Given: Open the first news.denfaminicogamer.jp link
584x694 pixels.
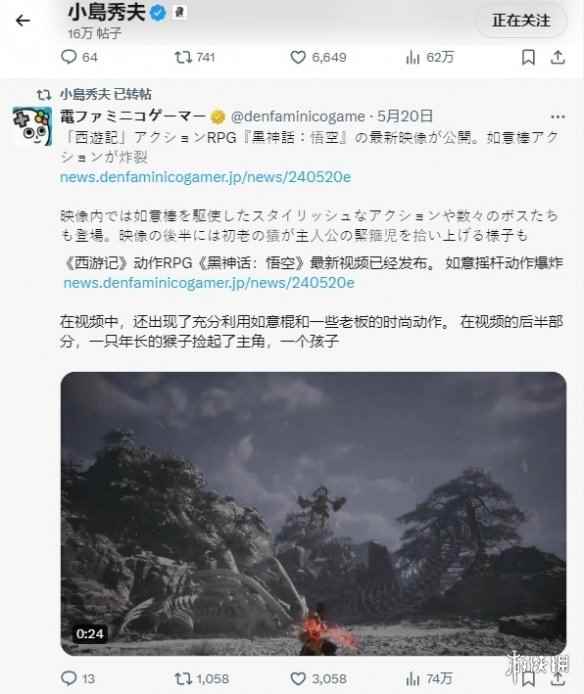Looking at the screenshot, I should tap(205, 177).
